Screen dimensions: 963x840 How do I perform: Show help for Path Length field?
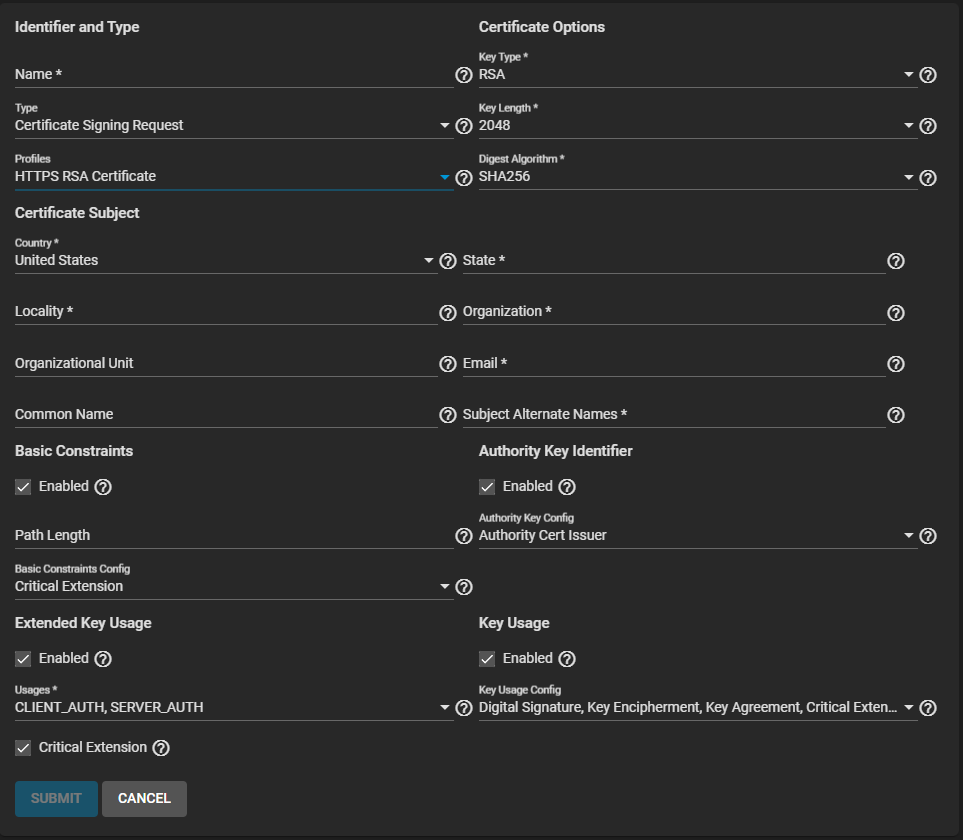[463, 536]
